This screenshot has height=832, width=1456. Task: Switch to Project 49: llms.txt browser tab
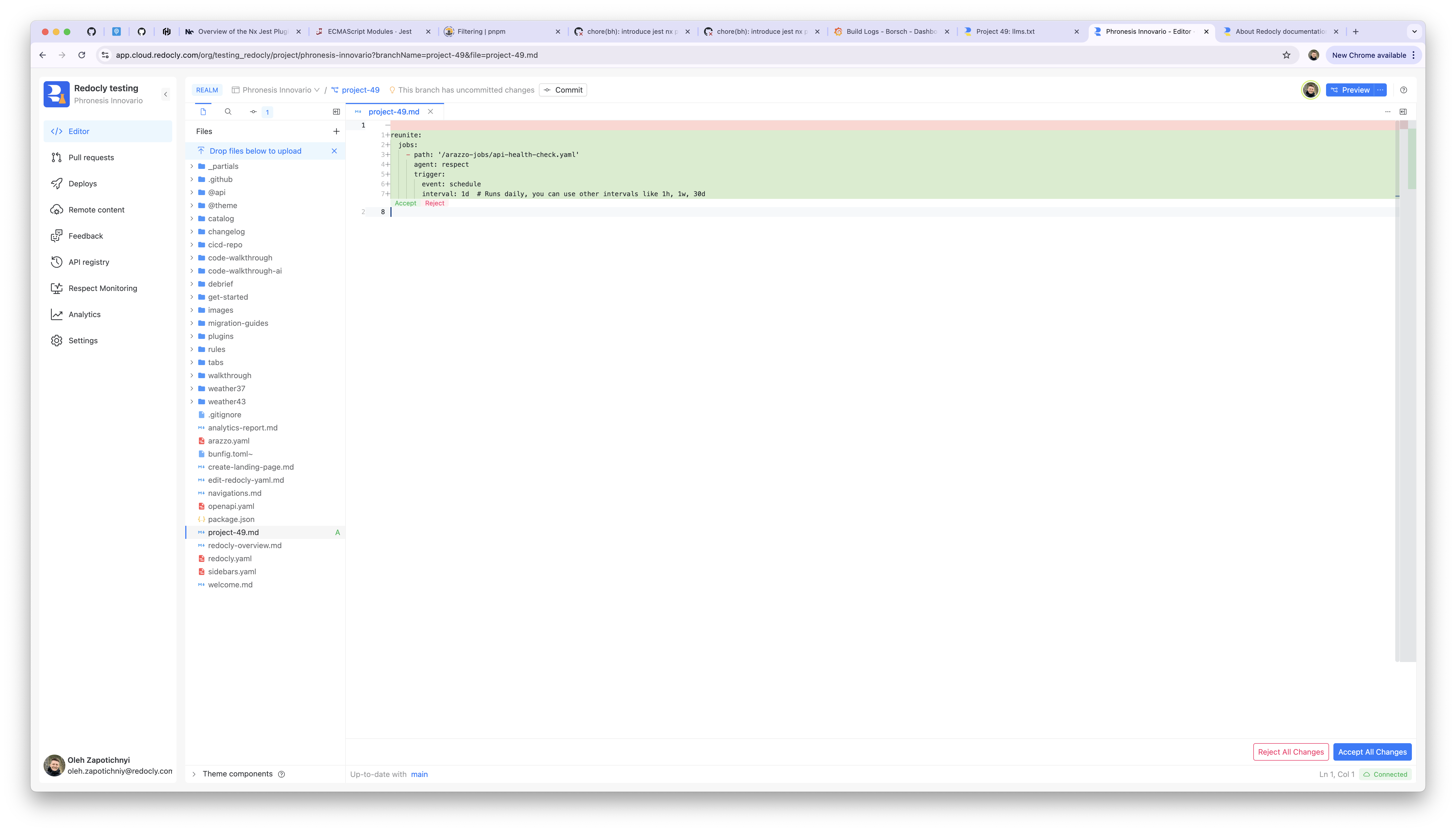click(x=1021, y=31)
